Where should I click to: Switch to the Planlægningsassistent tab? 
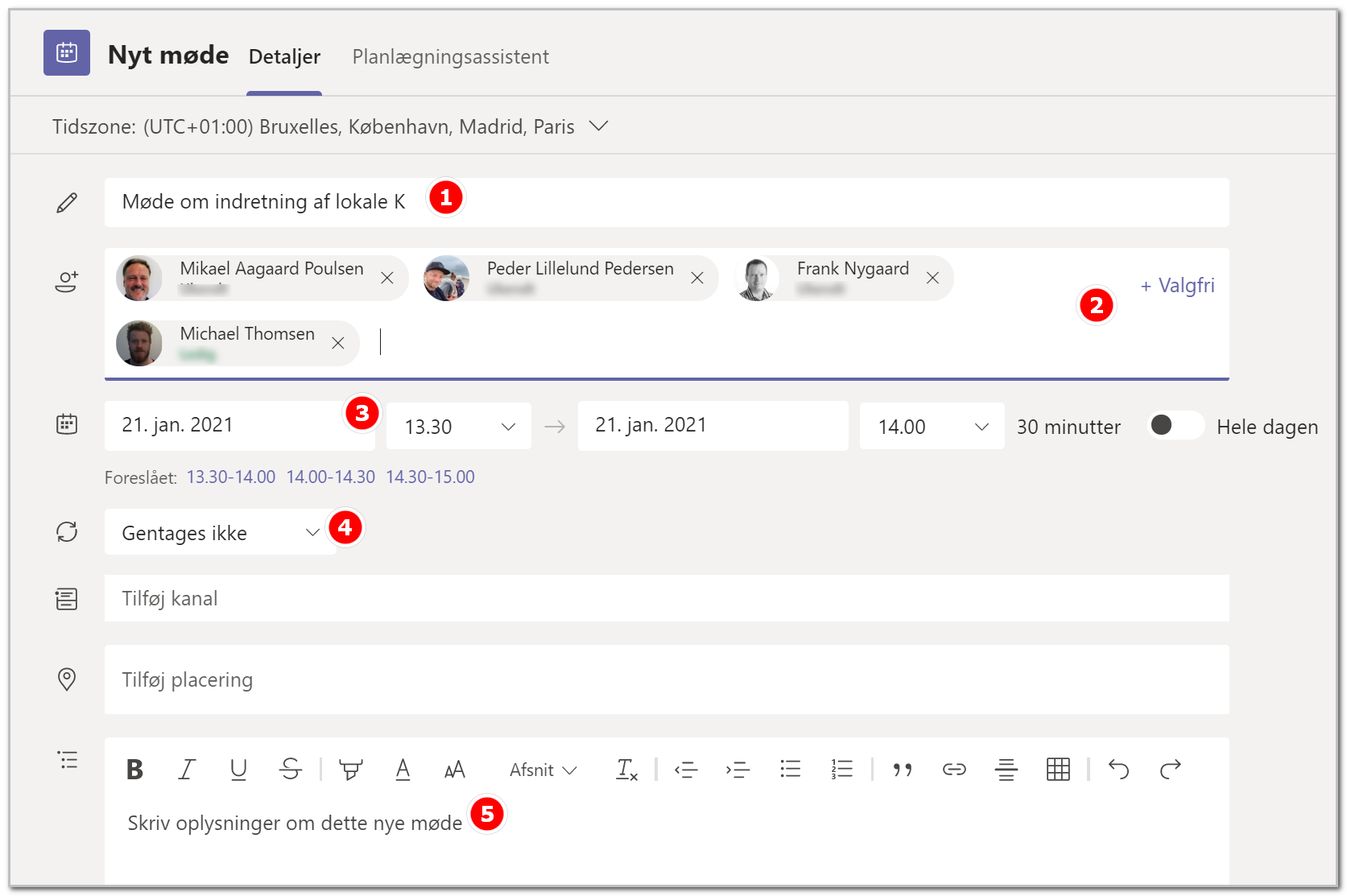coord(451,57)
